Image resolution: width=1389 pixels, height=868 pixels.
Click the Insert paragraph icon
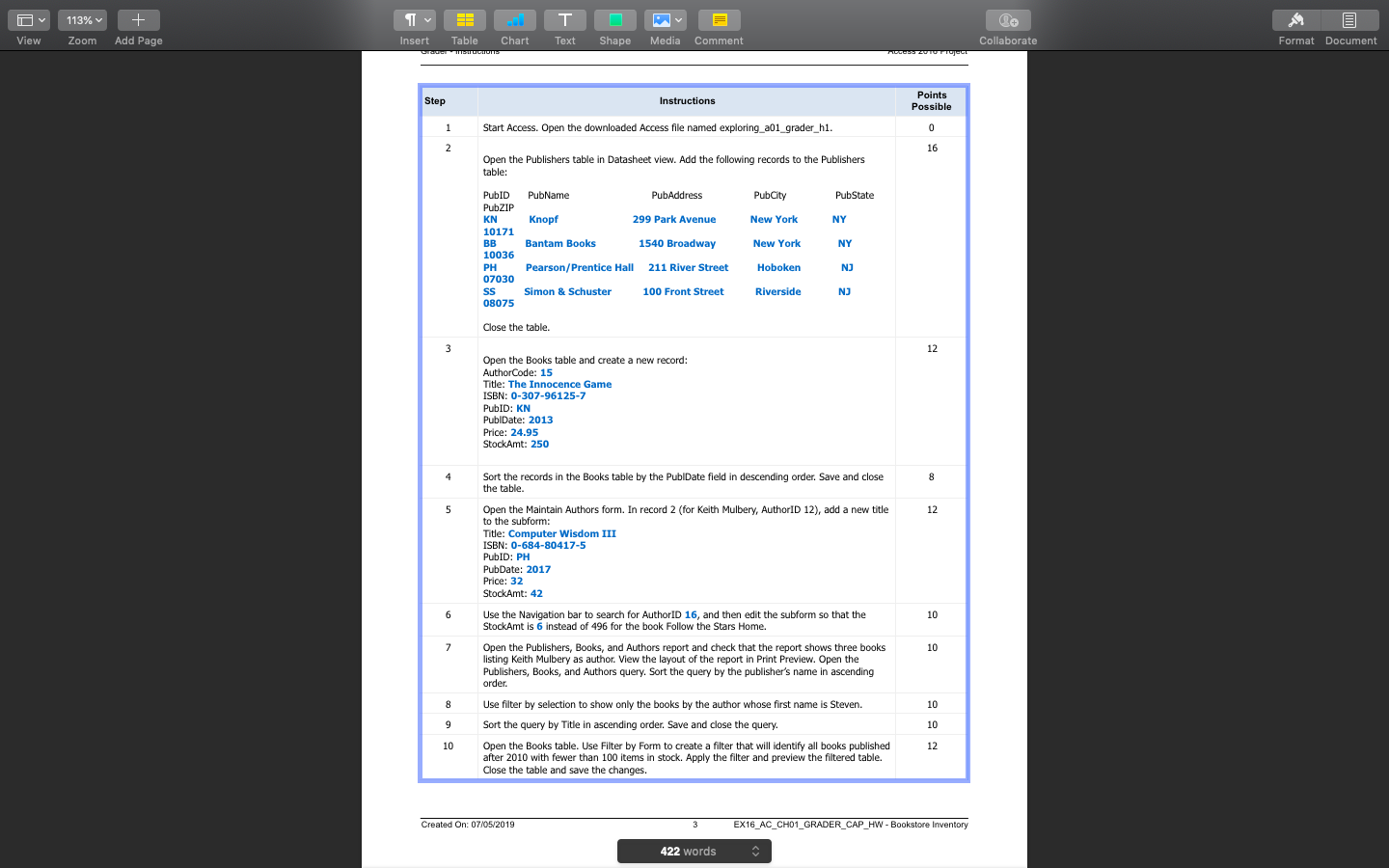(x=409, y=19)
